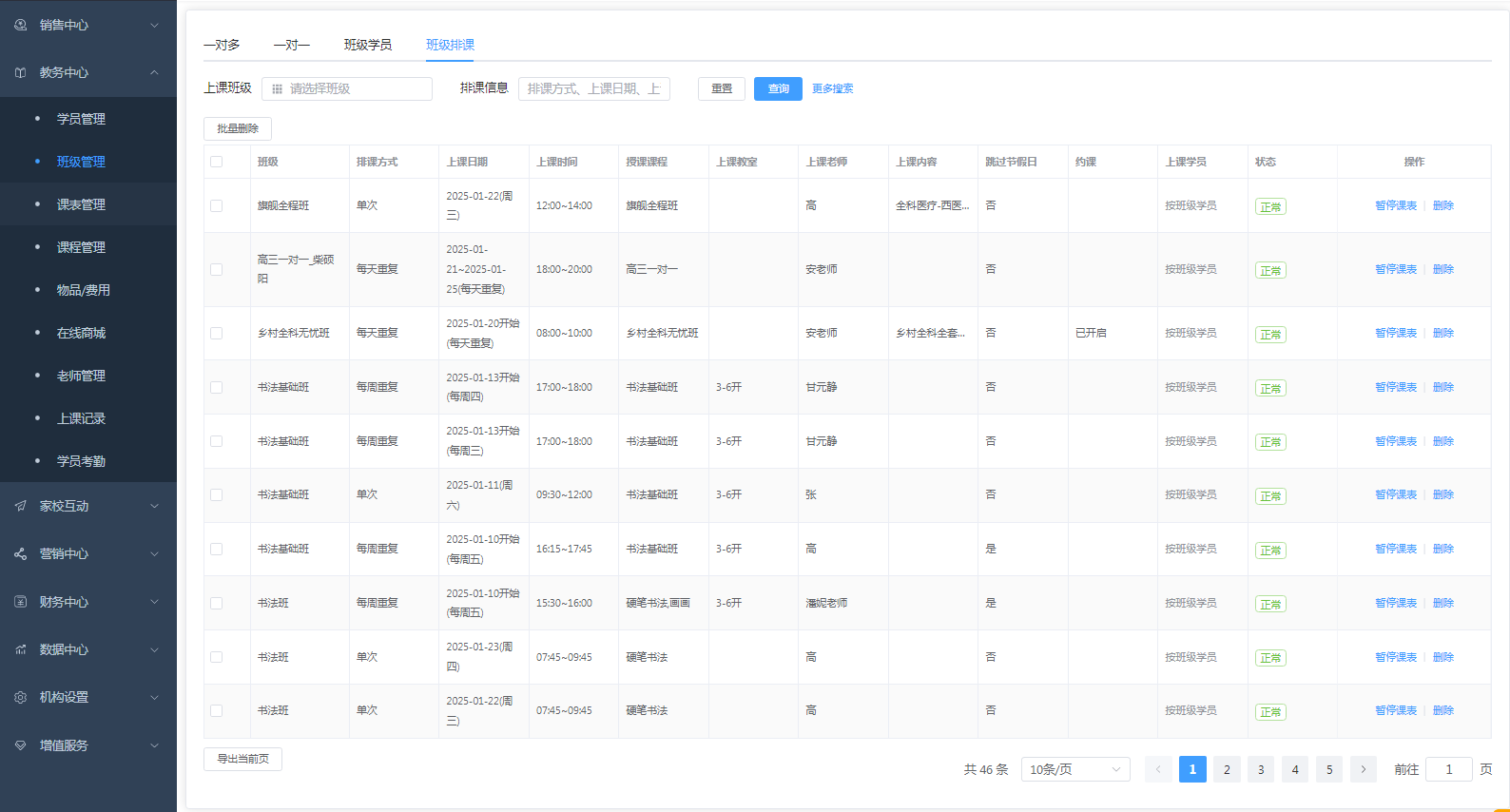Click the 导出当前页 button
Viewport: 1510px width, 812px height.
pyautogui.click(x=242, y=759)
